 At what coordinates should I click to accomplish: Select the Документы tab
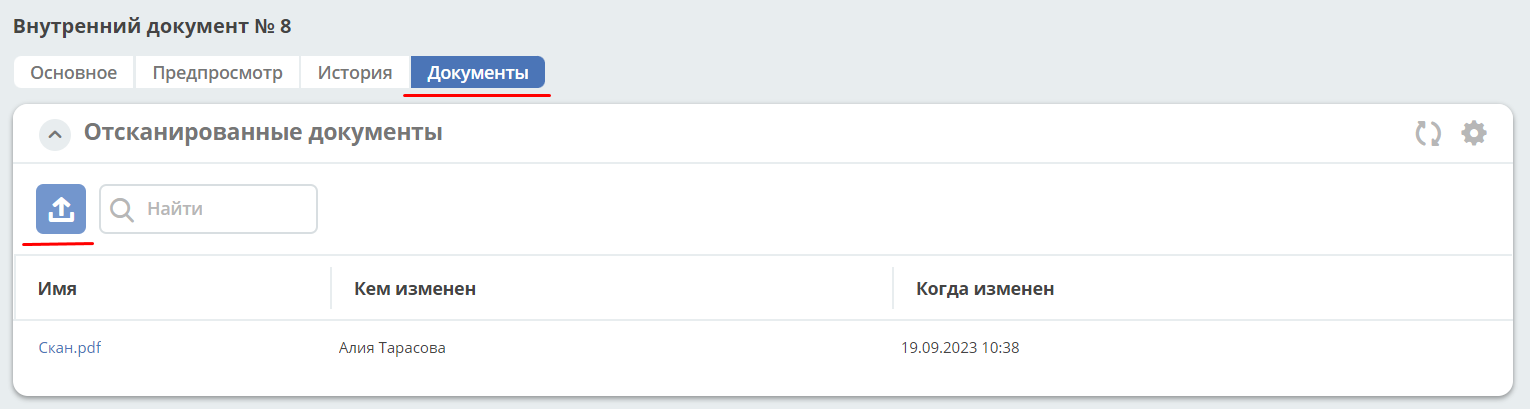tap(478, 72)
